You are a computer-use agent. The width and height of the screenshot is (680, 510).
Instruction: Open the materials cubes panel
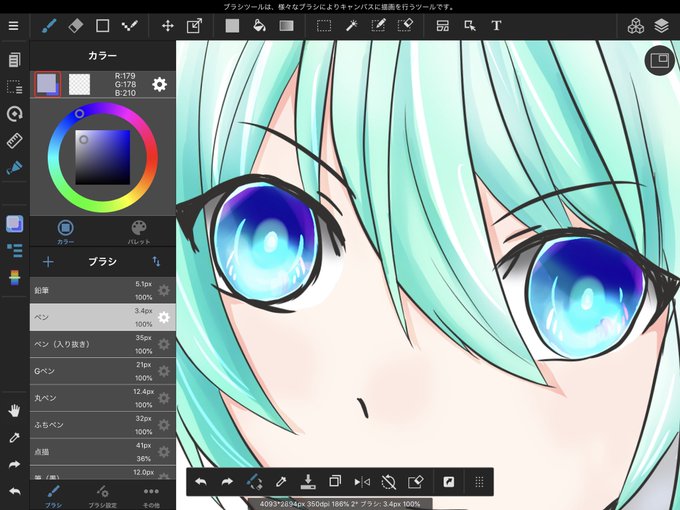(x=635, y=26)
